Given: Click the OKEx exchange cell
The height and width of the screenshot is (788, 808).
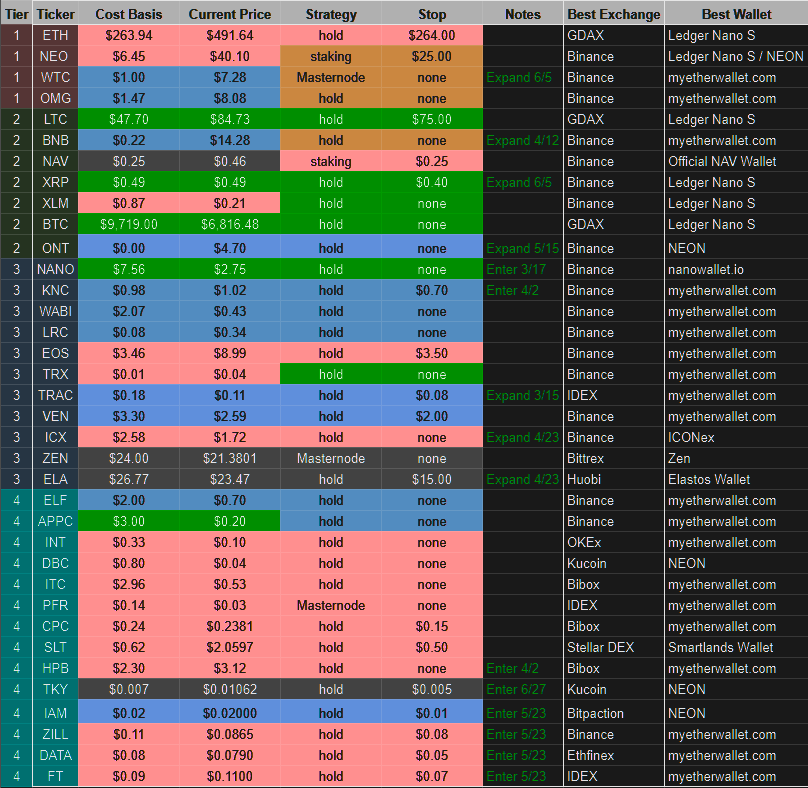Looking at the screenshot, I should click(614, 543).
